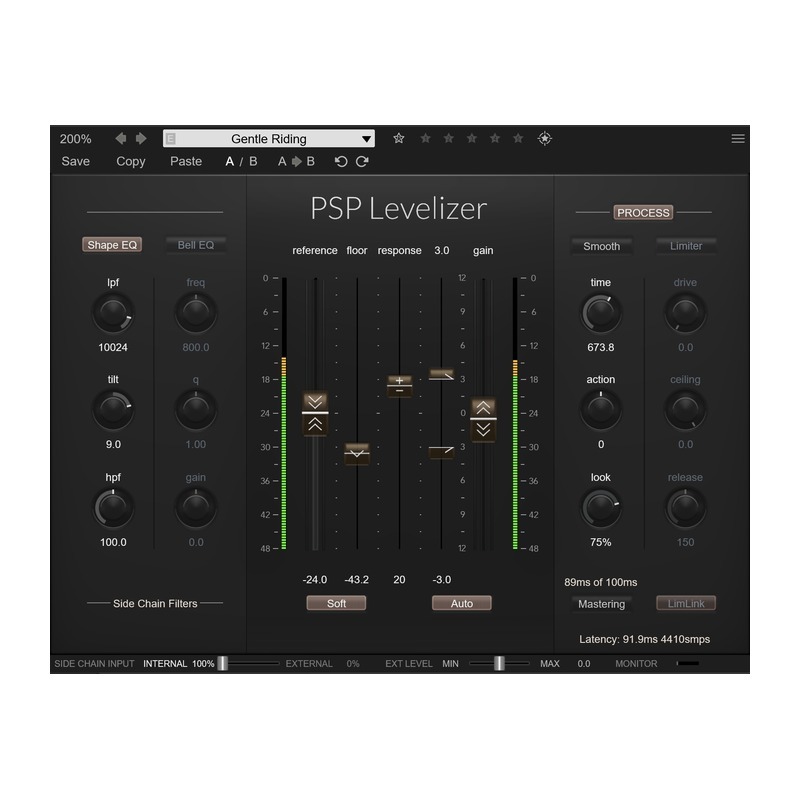Click Paste in the top bar

click(186, 161)
